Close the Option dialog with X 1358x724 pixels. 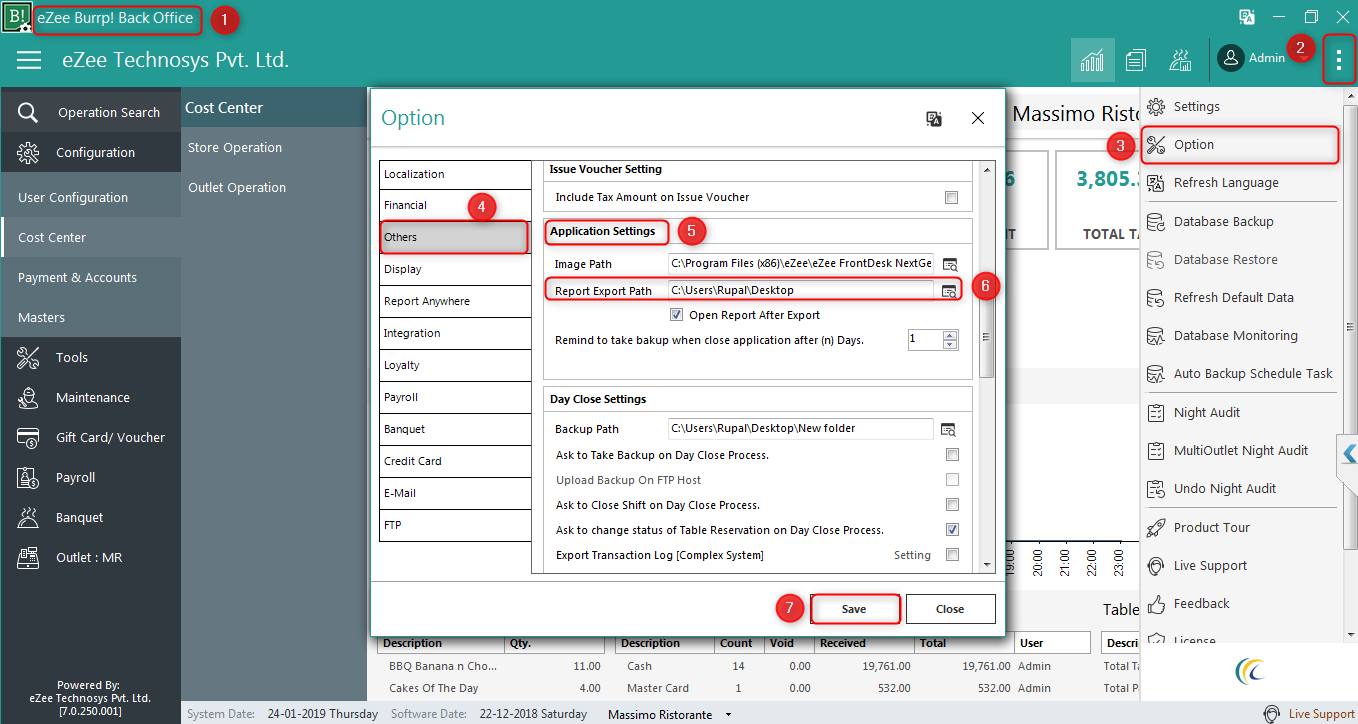[x=978, y=119]
